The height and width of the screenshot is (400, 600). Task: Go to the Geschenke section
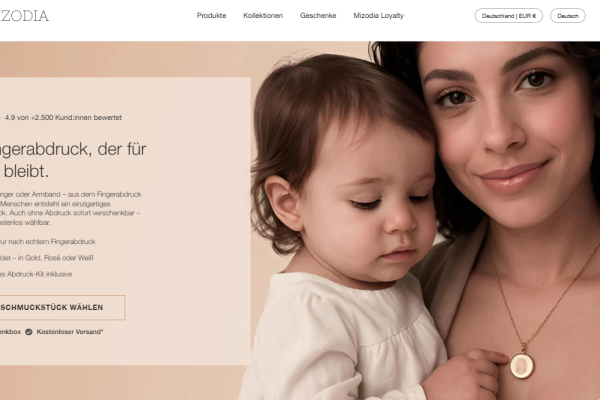pos(318,16)
